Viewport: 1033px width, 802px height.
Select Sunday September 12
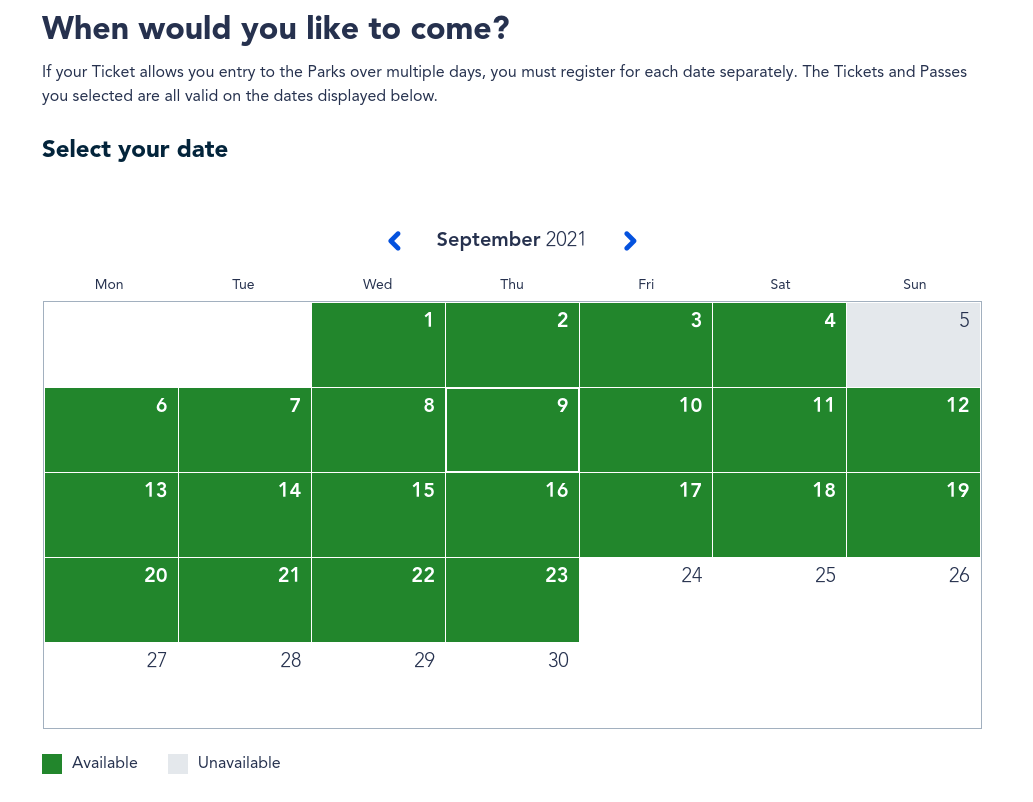coord(914,430)
